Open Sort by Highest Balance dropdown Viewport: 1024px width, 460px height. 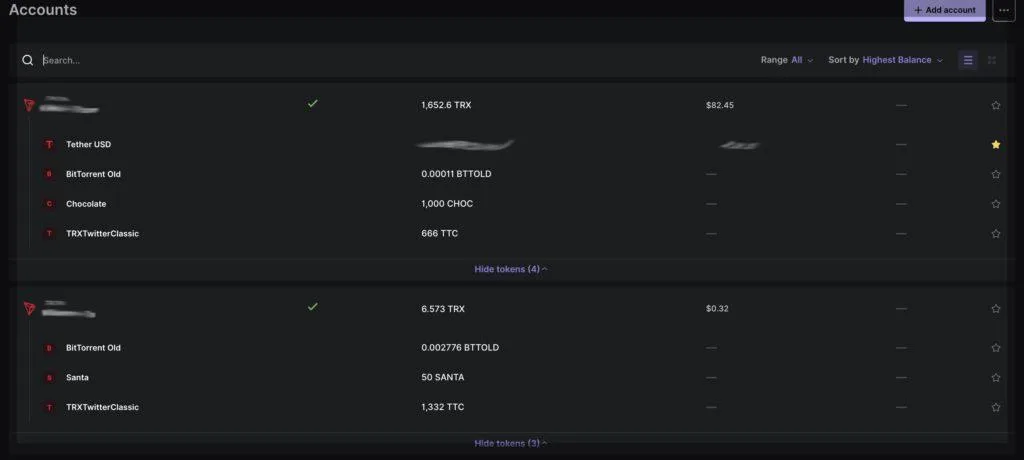tap(886, 60)
